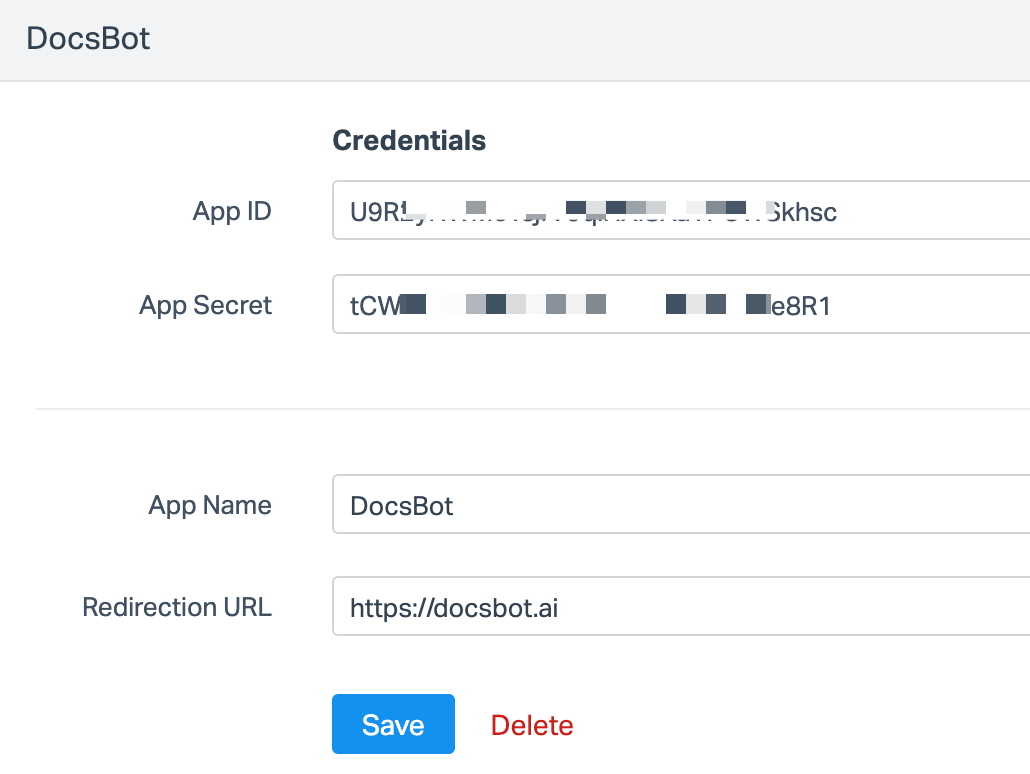
Task: Click the DocsBot header title
Action: (x=90, y=38)
